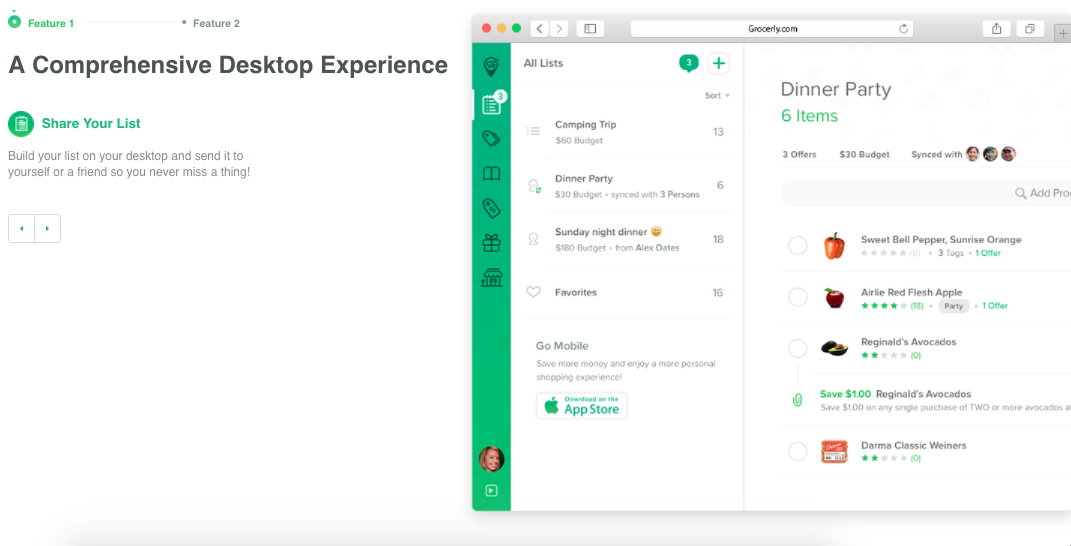The image size is (1071, 546).
Task: Click the browser forward arrow
Action: pyautogui.click(x=559, y=29)
